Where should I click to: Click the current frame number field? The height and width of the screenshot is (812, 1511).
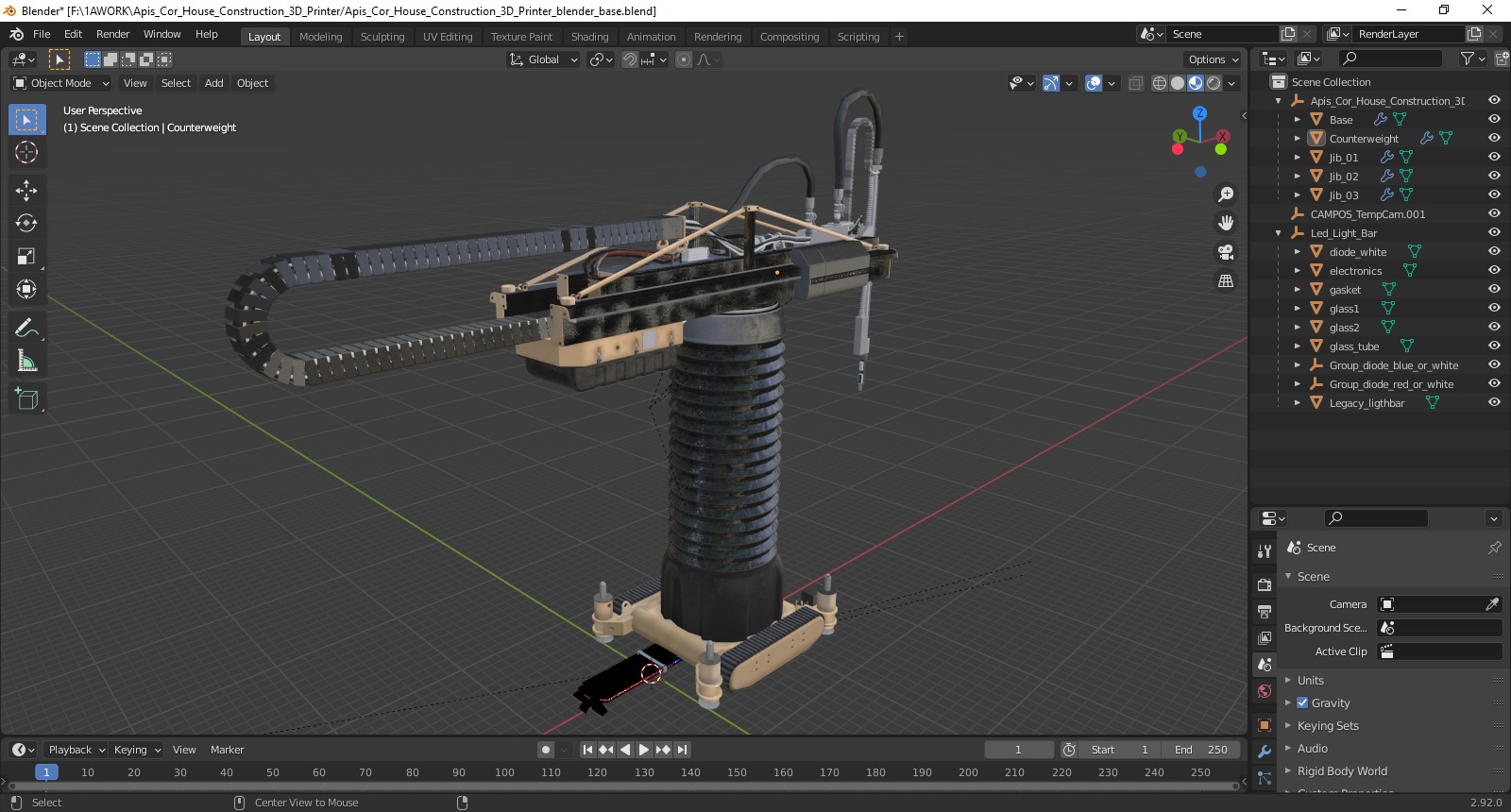tap(1019, 750)
